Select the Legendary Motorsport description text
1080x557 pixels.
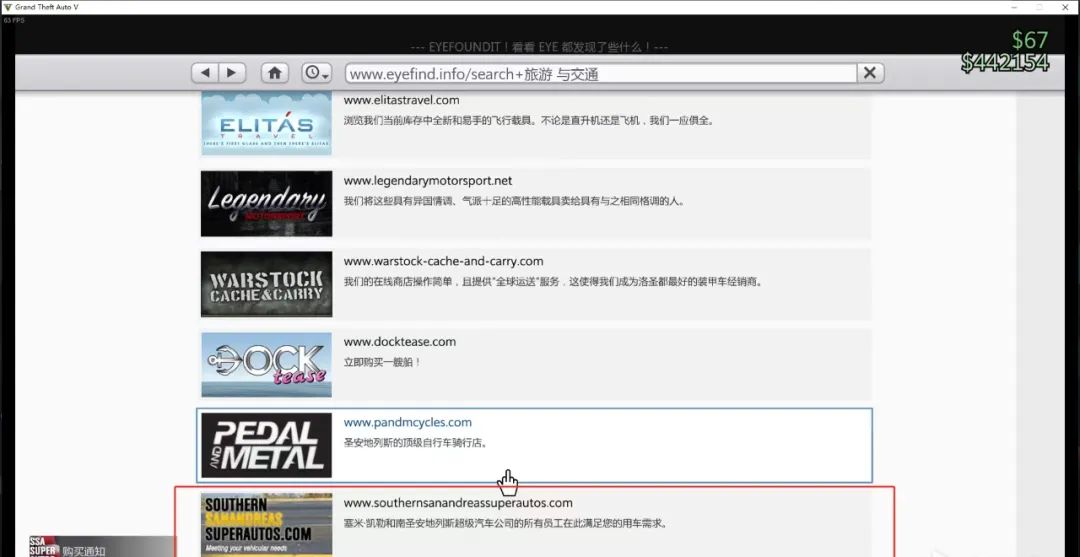pos(515,201)
